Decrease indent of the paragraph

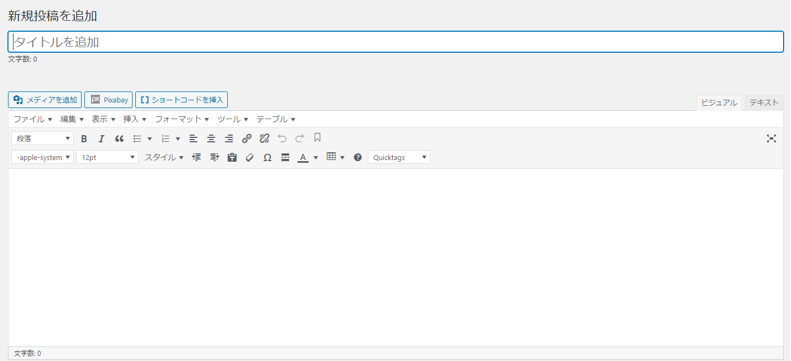197,157
